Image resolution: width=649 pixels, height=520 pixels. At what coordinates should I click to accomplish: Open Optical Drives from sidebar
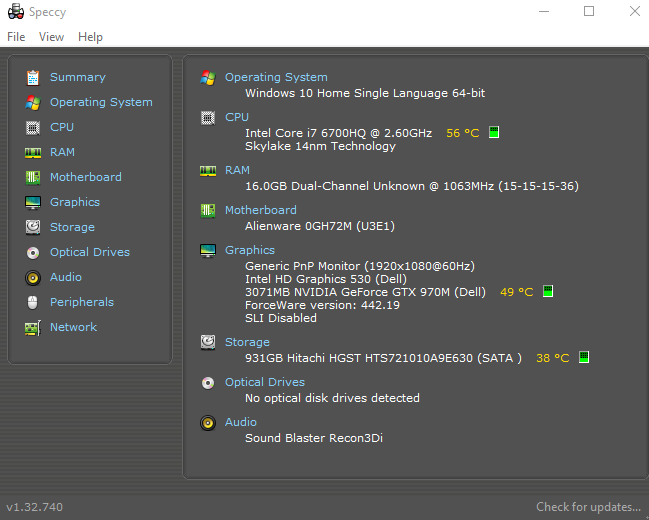point(90,252)
